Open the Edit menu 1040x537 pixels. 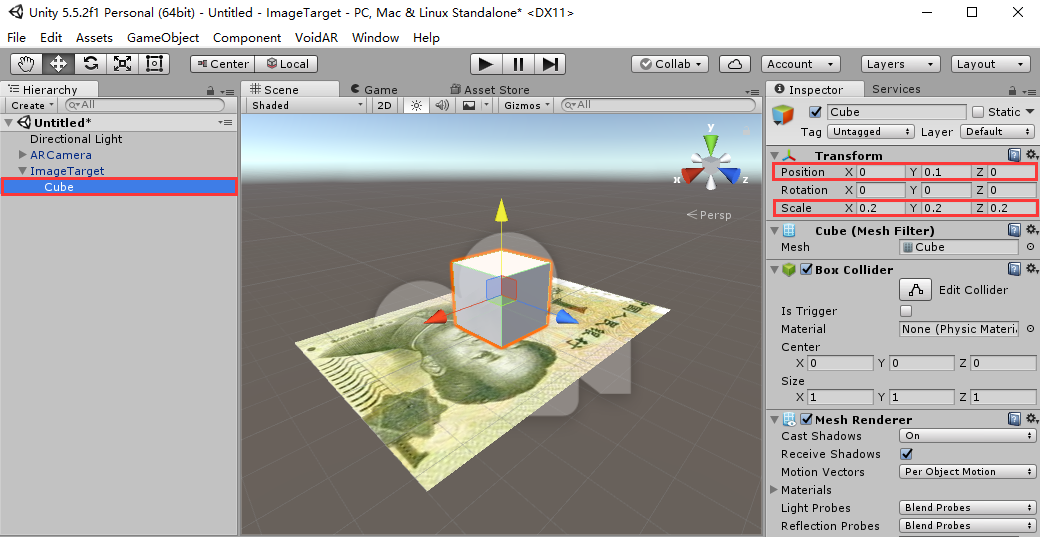51,38
